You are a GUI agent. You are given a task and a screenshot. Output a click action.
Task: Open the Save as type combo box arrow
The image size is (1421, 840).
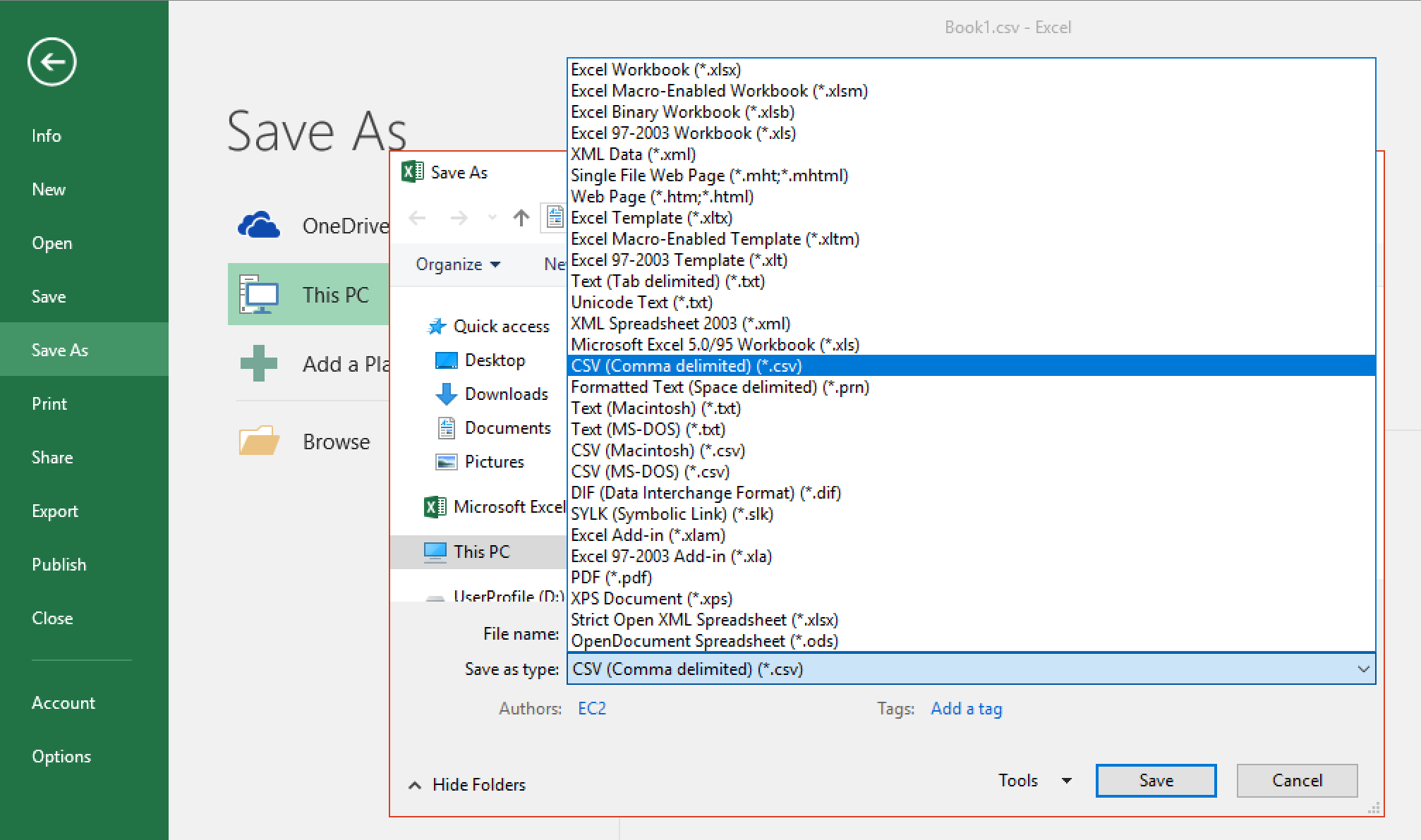(1363, 669)
